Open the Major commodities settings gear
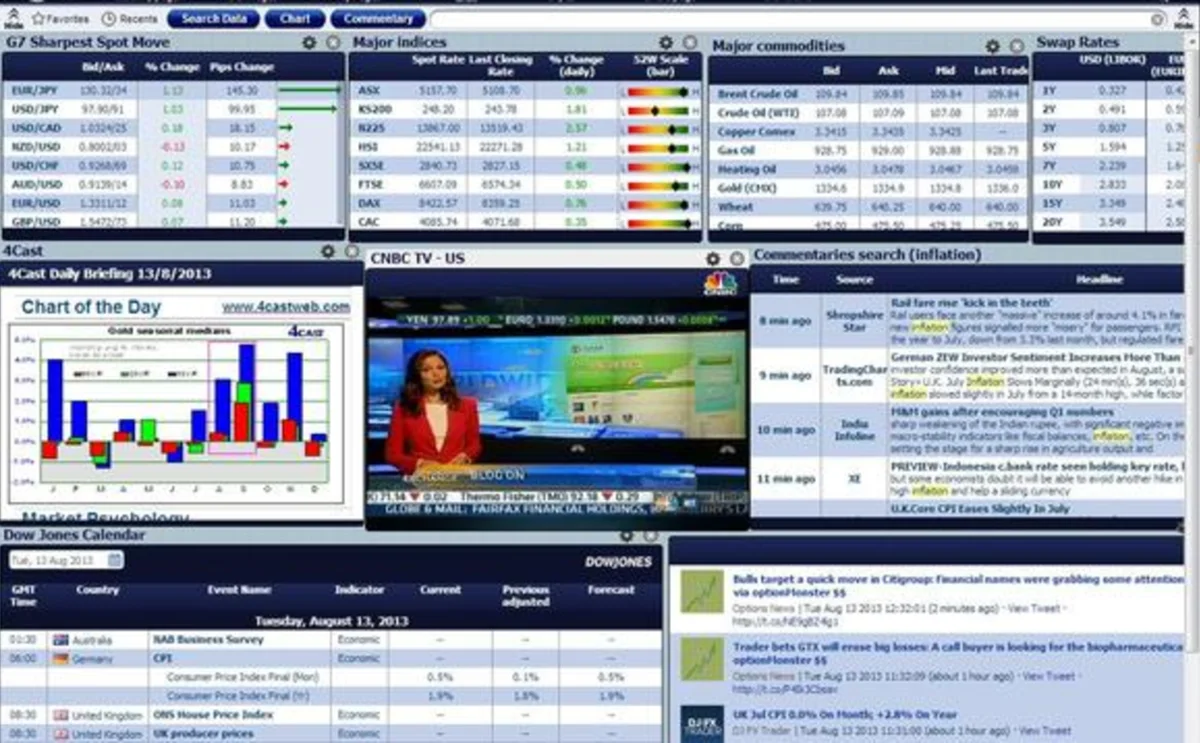This screenshot has width=1200, height=743. (x=992, y=46)
